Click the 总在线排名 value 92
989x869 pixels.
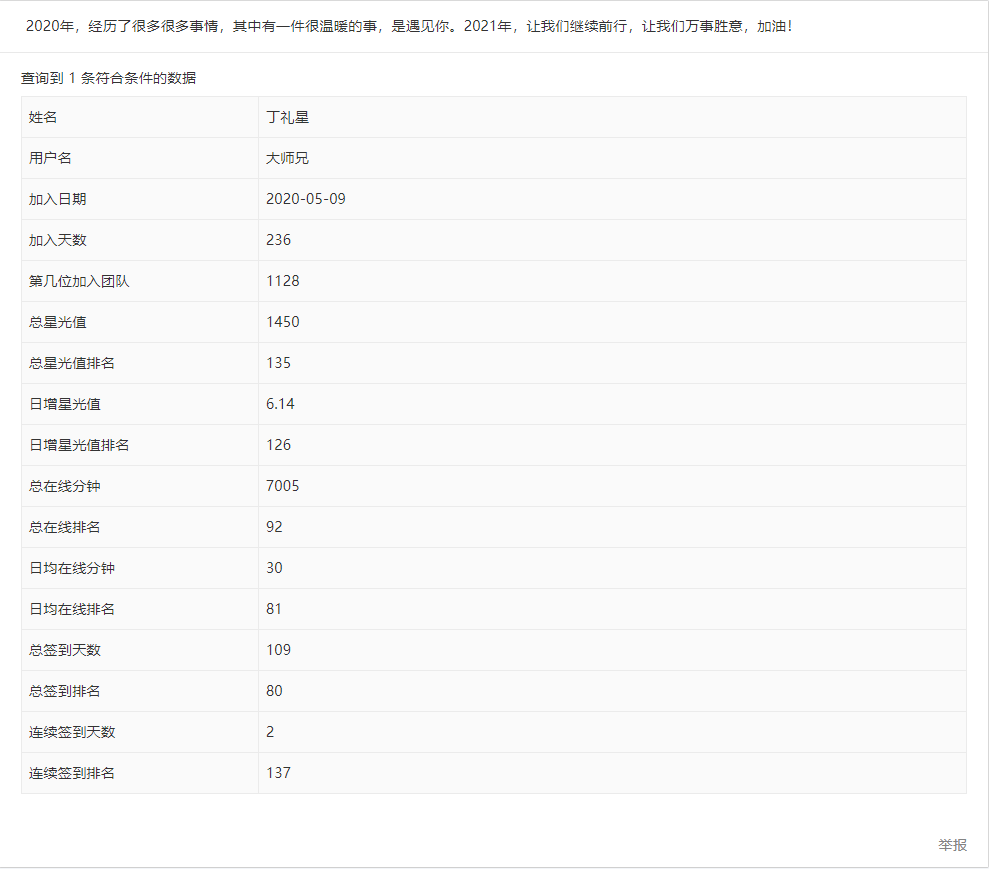(x=274, y=527)
